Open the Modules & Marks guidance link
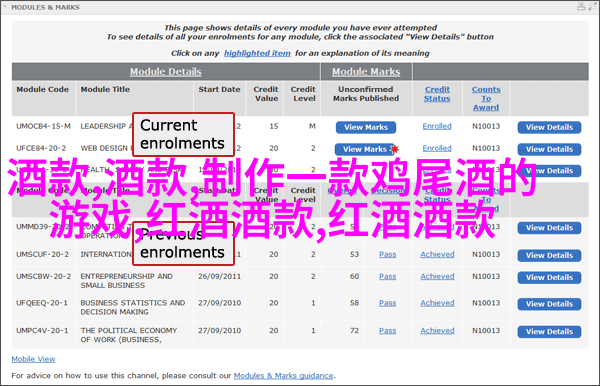 [284, 376]
